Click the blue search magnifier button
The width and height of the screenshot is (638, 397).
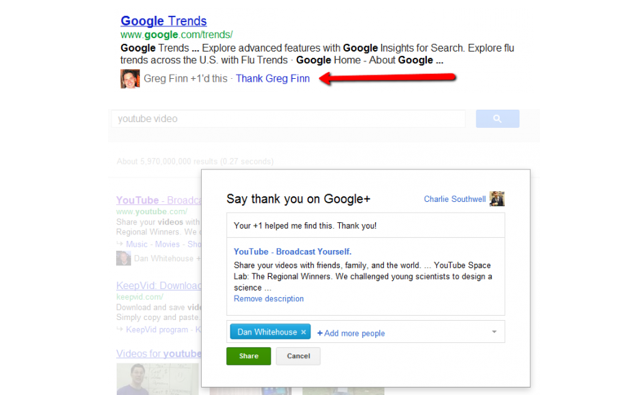tap(497, 119)
